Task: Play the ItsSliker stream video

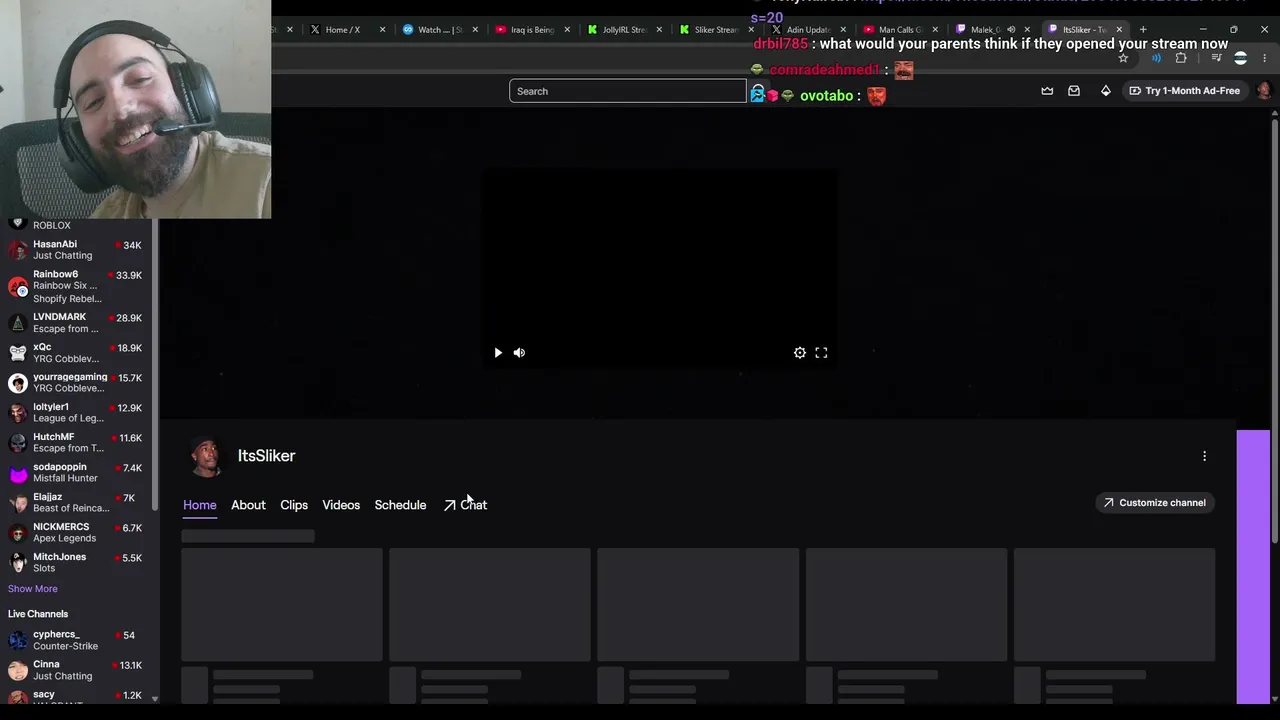Action: click(498, 353)
